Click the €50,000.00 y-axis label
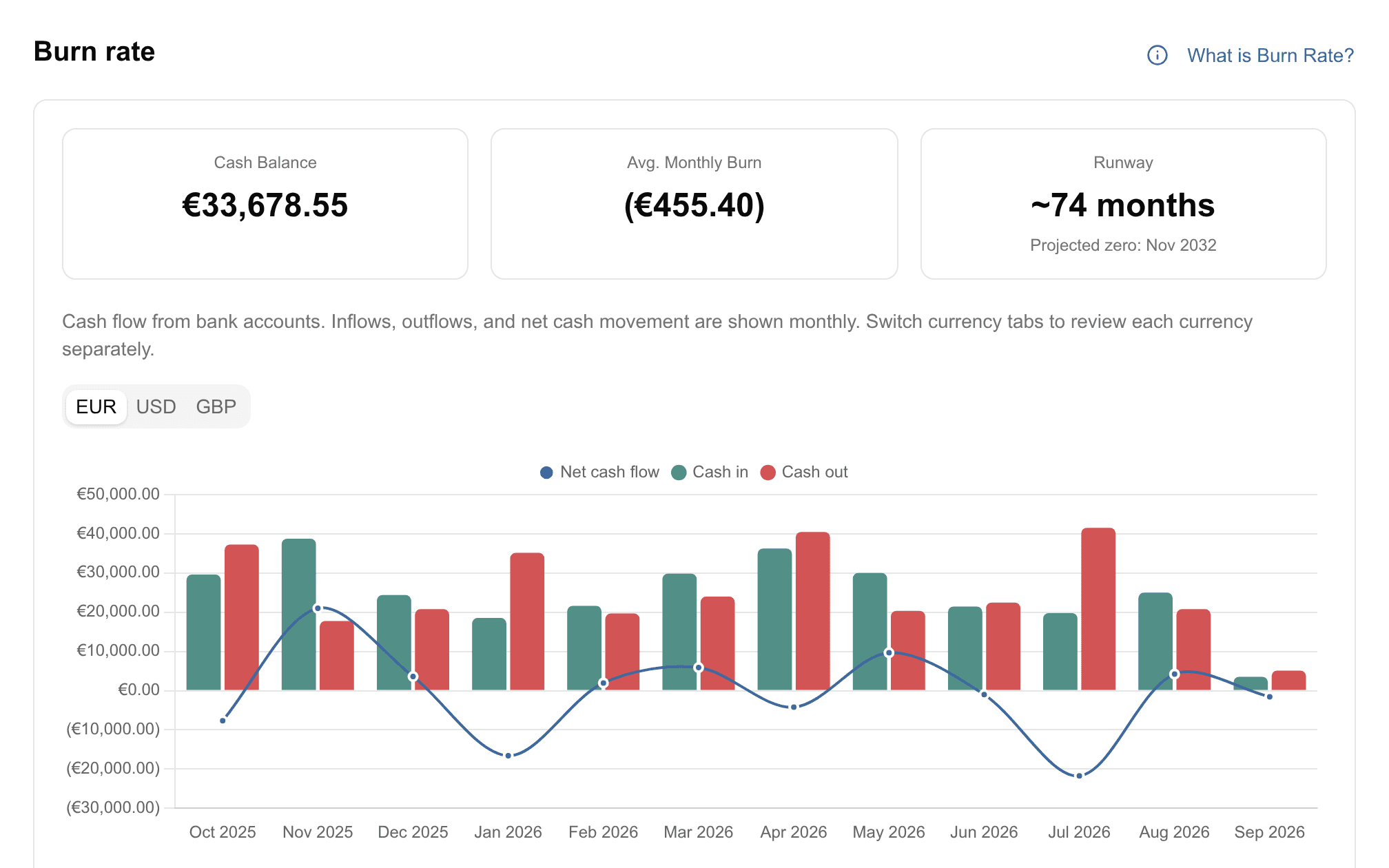This screenshot has width=1389, height=868. 118,494
